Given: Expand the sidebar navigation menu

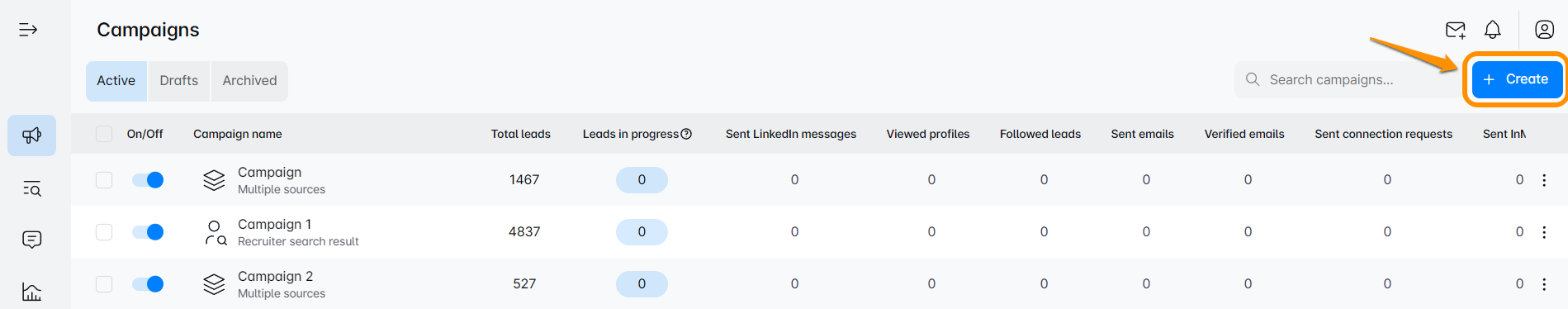Looking at the screenshot, I should 28,30.
